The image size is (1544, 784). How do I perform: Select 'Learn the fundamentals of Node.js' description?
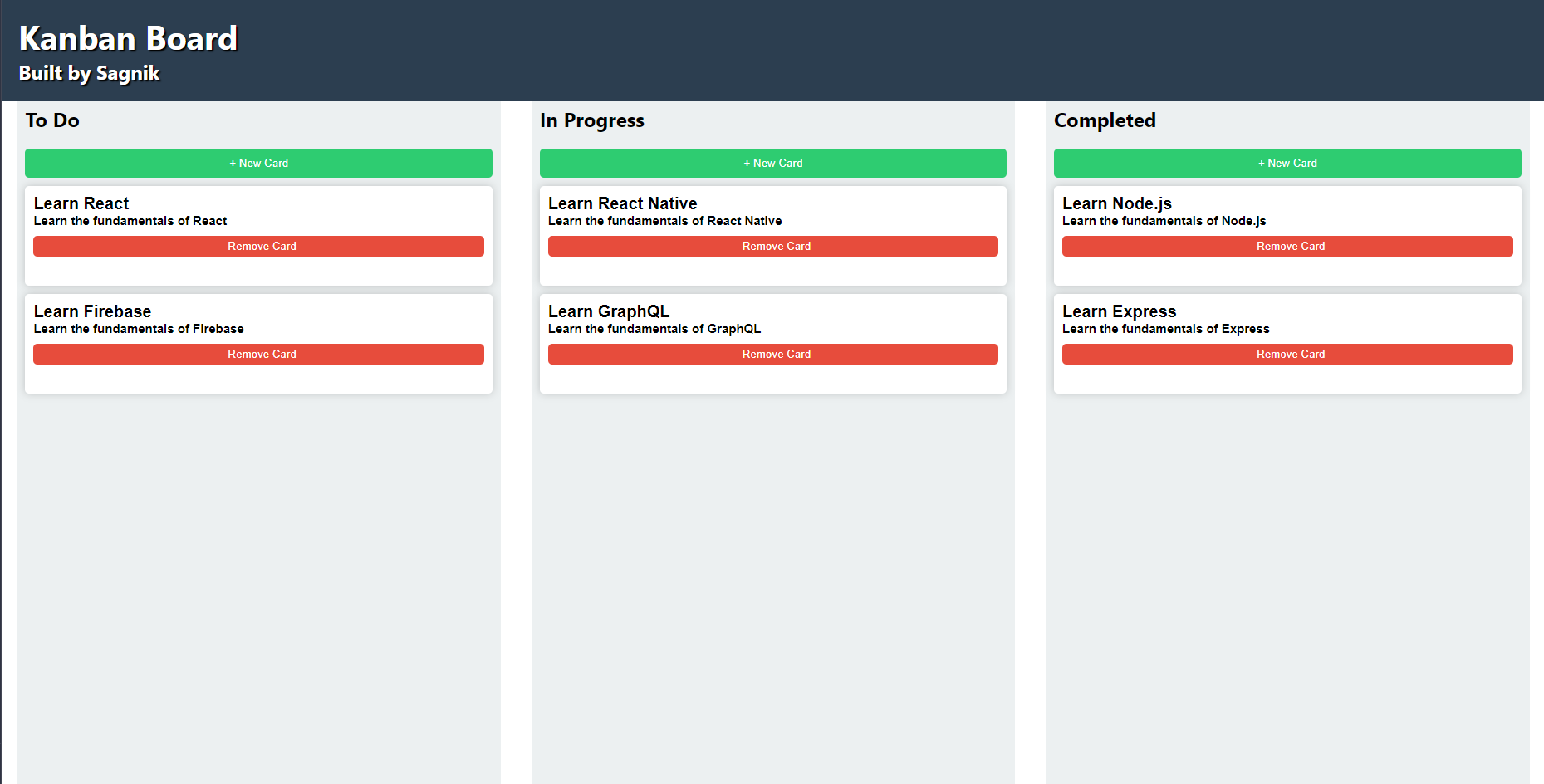(1164, 221)
